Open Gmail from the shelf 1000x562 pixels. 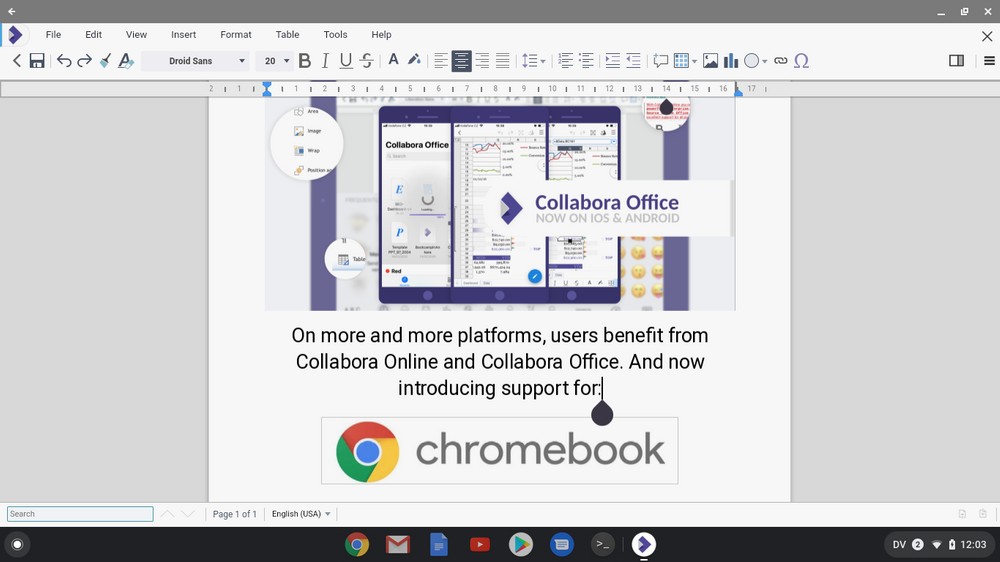397,544
